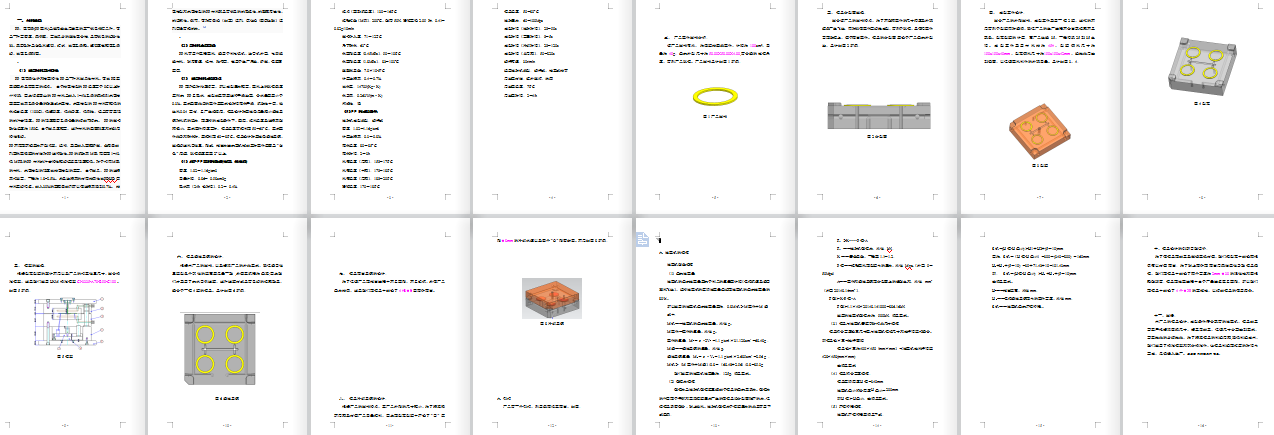Click the small document icon beside page thirteen

point(642,240)
